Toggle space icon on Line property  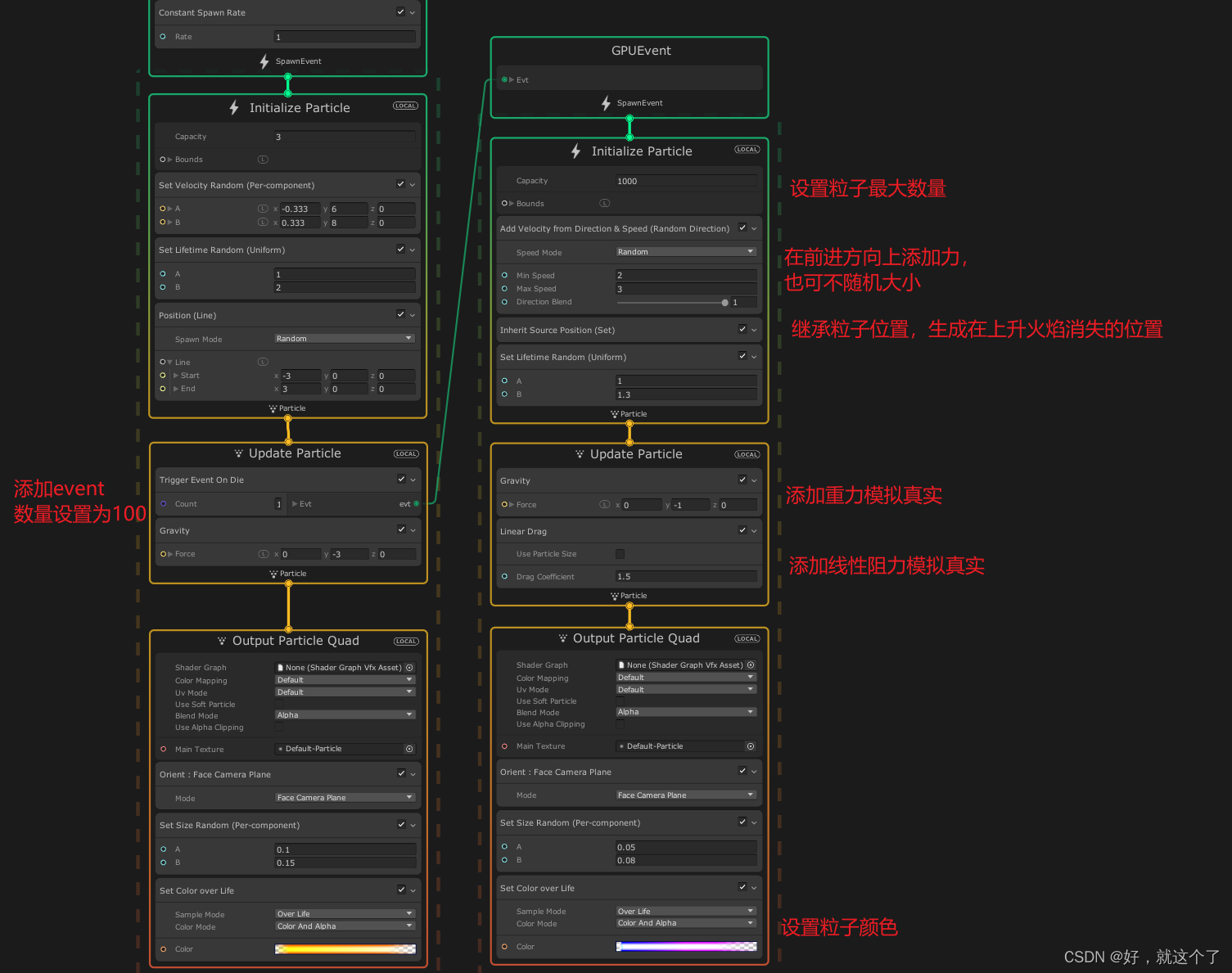coord(263,362)
